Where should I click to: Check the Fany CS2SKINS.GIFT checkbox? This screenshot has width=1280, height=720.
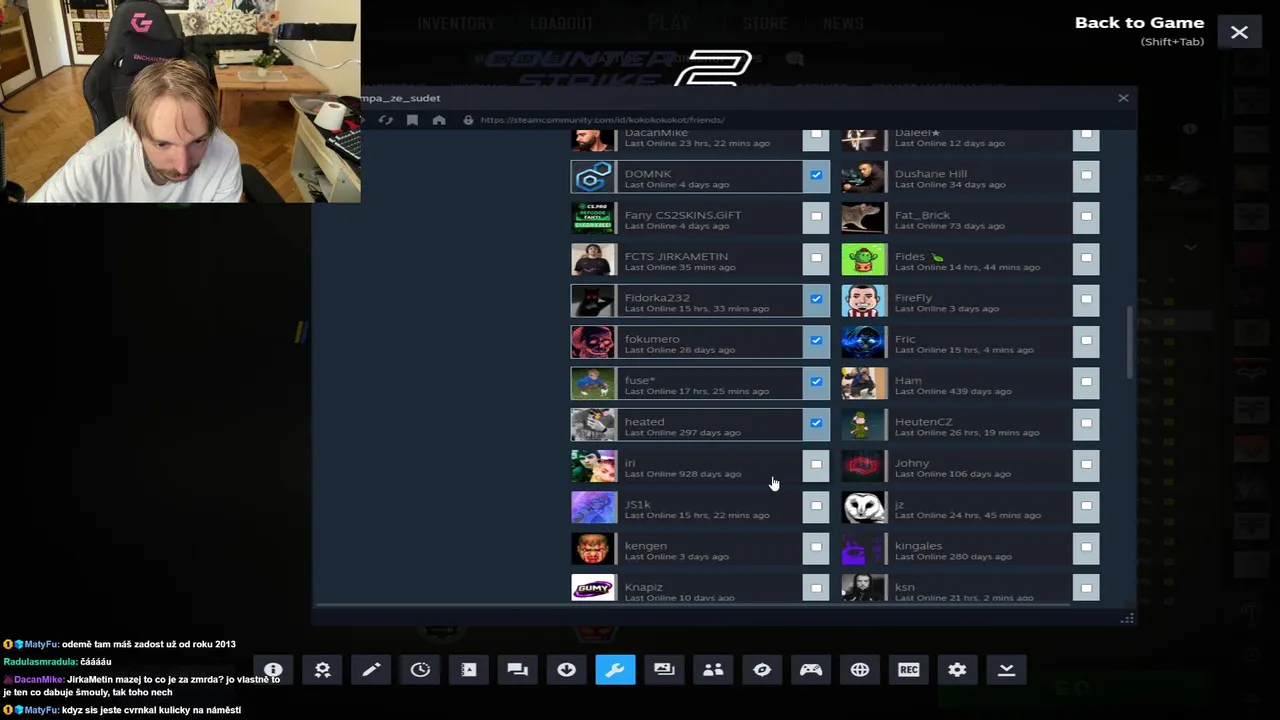point(816,216)
